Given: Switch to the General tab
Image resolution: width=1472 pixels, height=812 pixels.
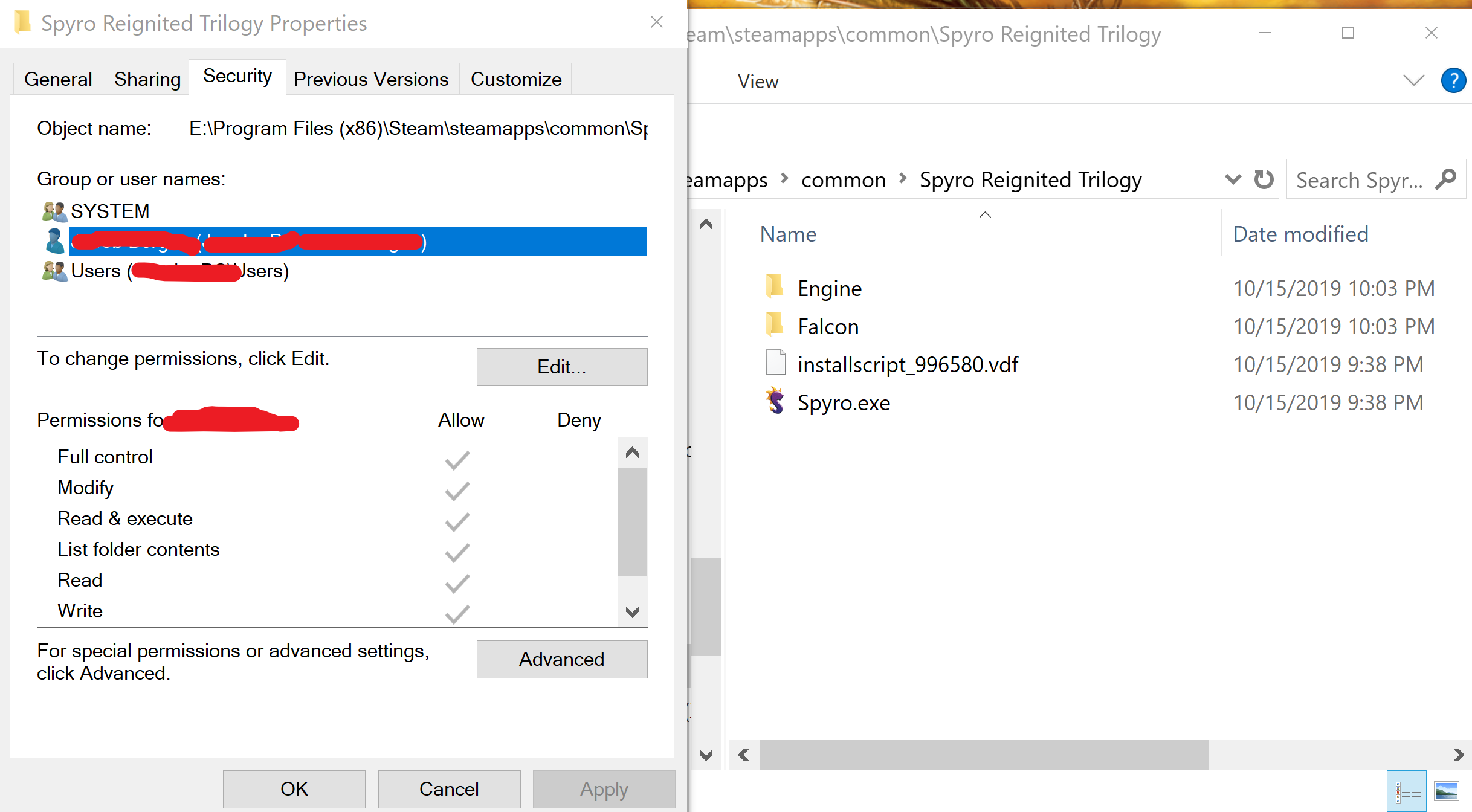Looking at the screenshot, I should (58, 79).
